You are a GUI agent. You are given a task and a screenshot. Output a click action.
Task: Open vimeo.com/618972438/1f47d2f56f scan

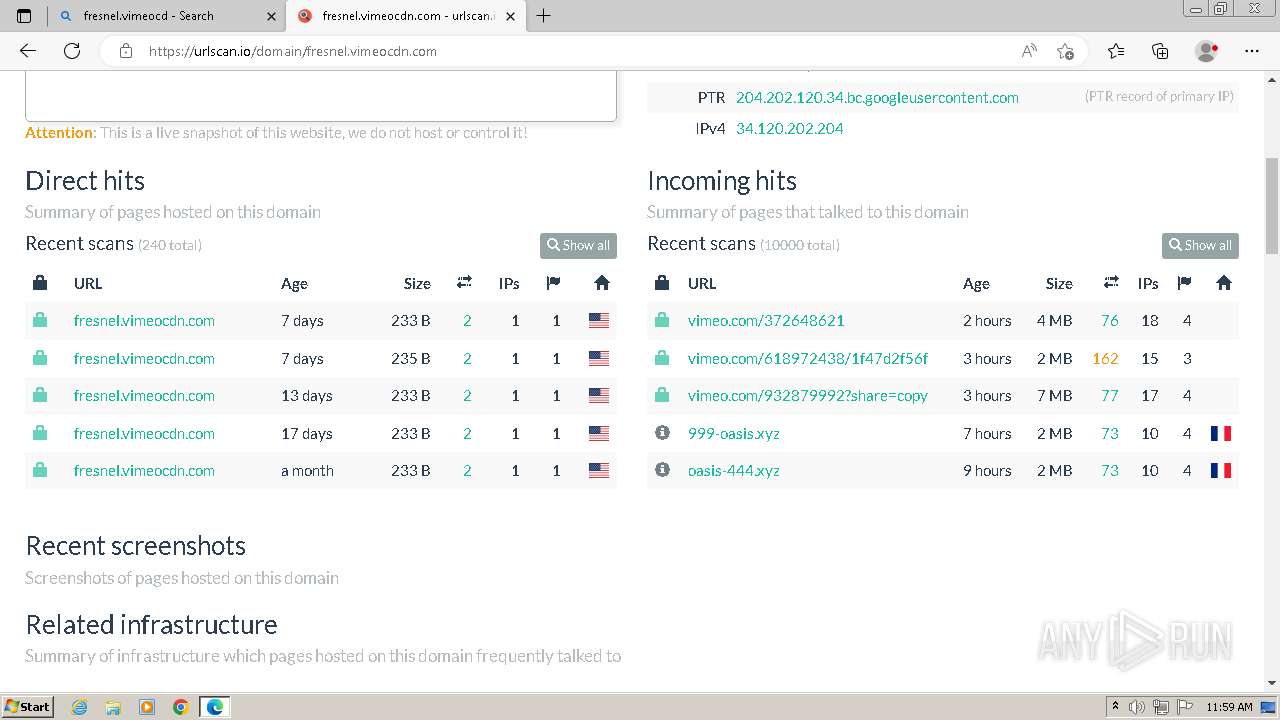coord(808,359)
